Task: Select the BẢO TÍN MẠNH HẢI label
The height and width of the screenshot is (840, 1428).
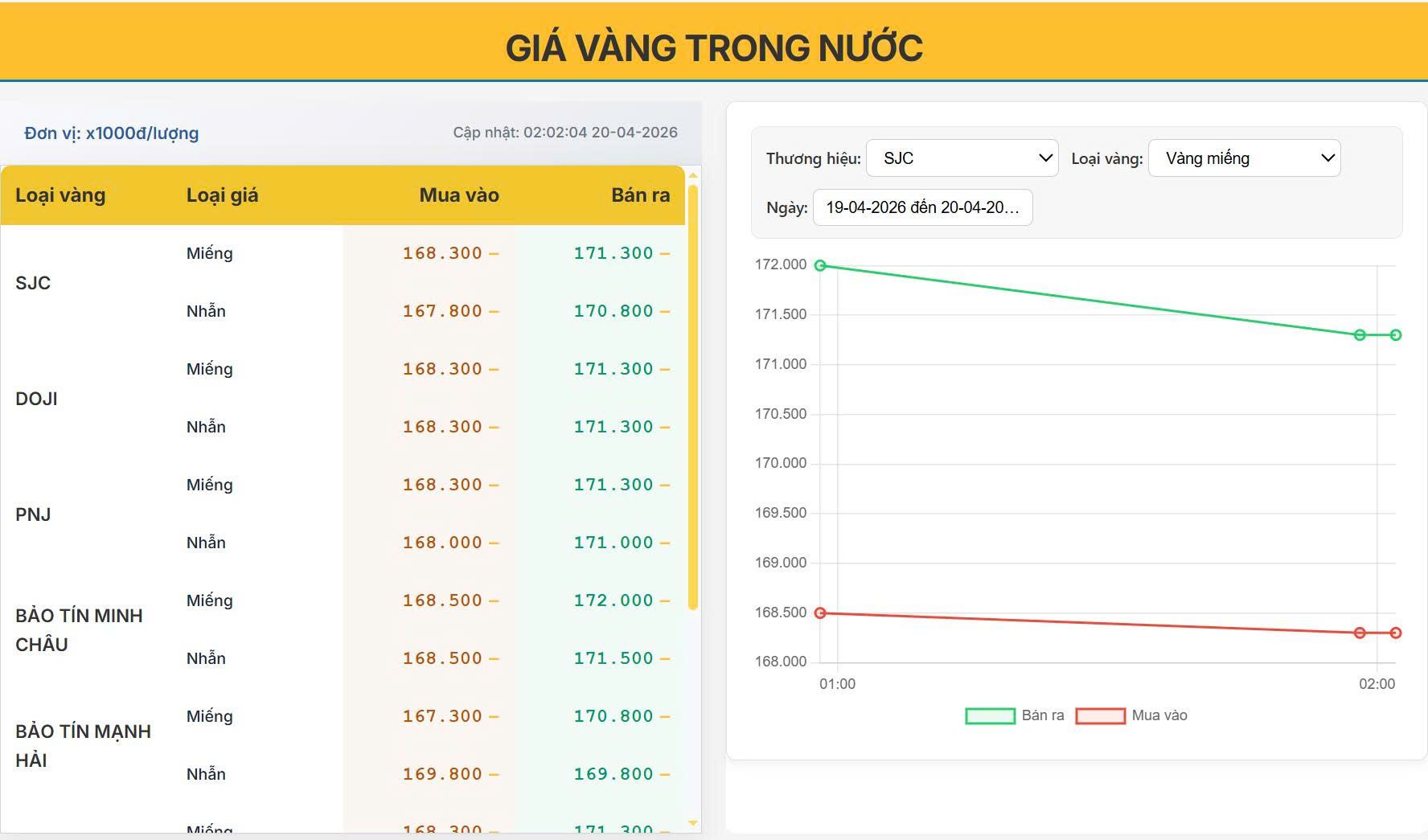Action: [x=83, y=746]
